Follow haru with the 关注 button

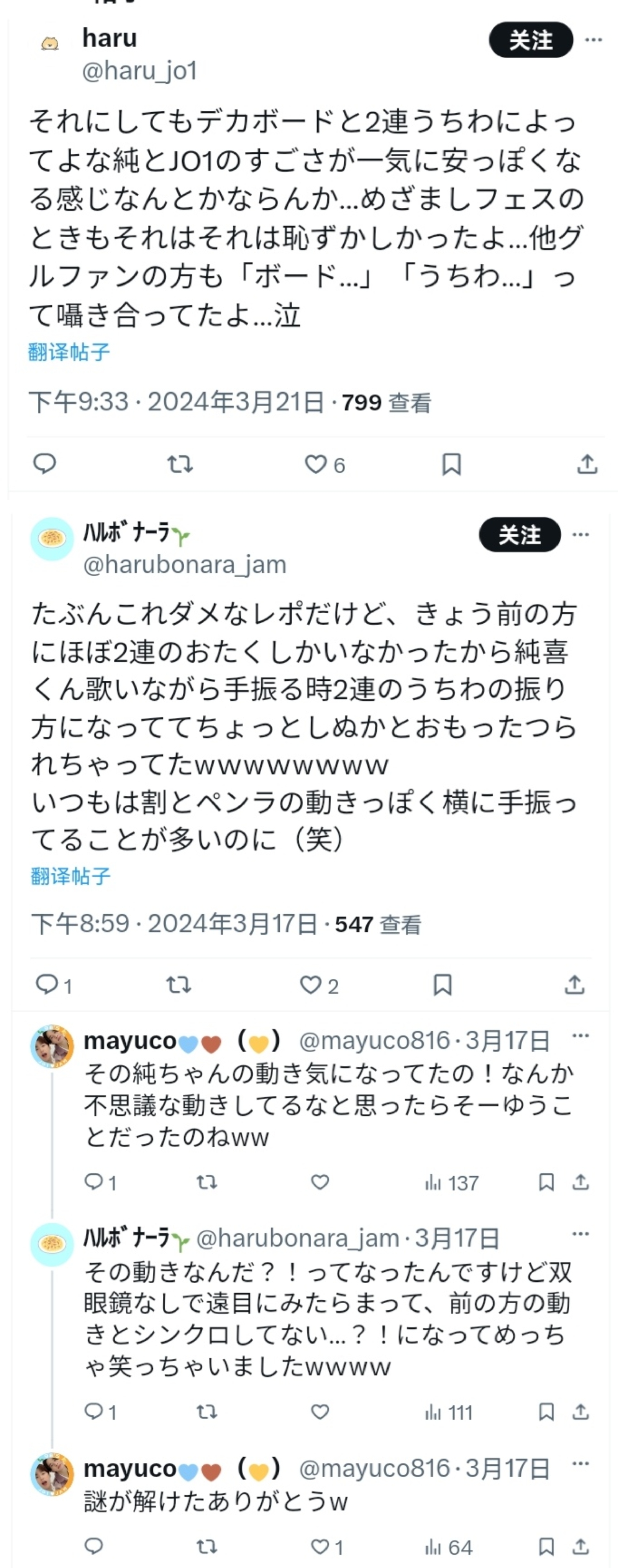click(531, 40)
